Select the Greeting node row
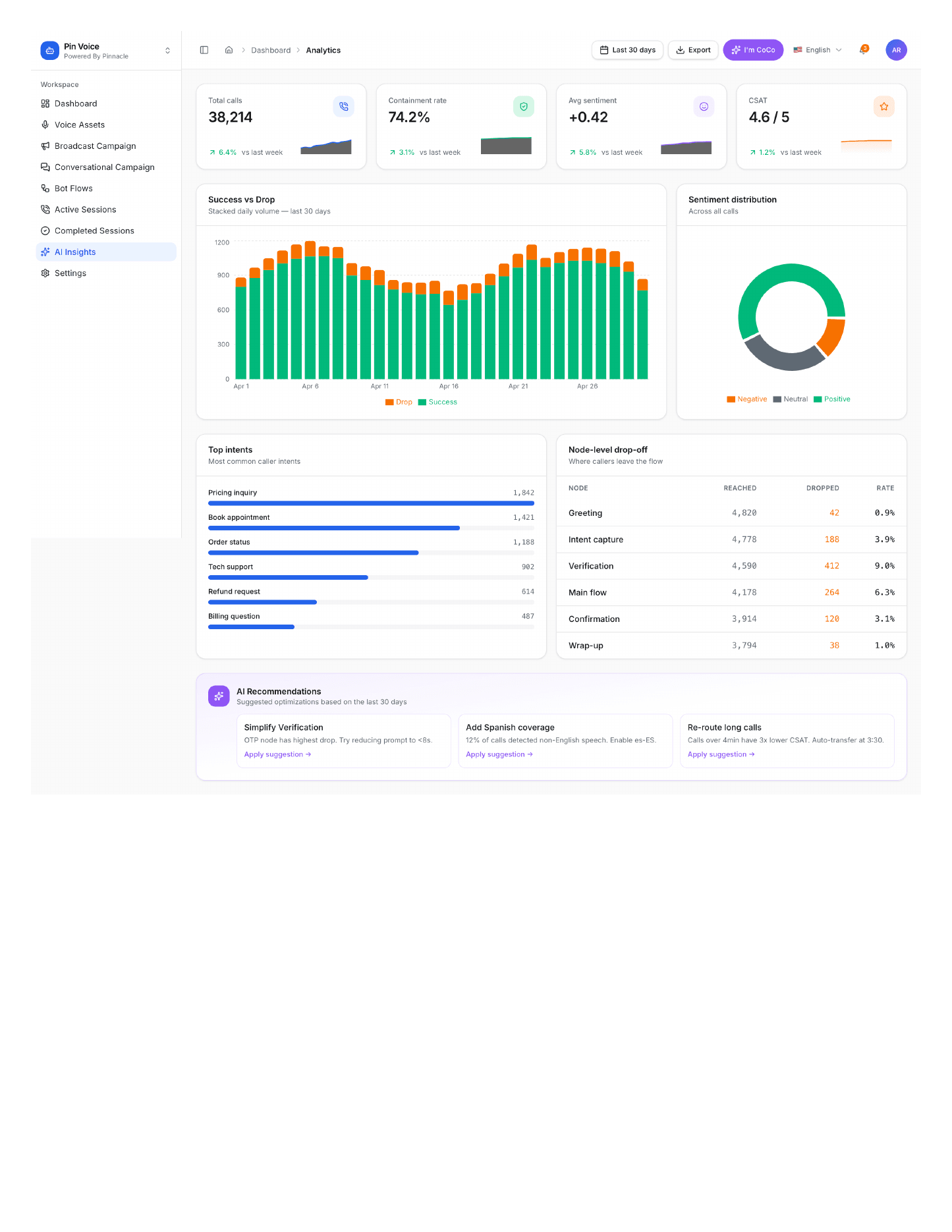 (731, 513)
